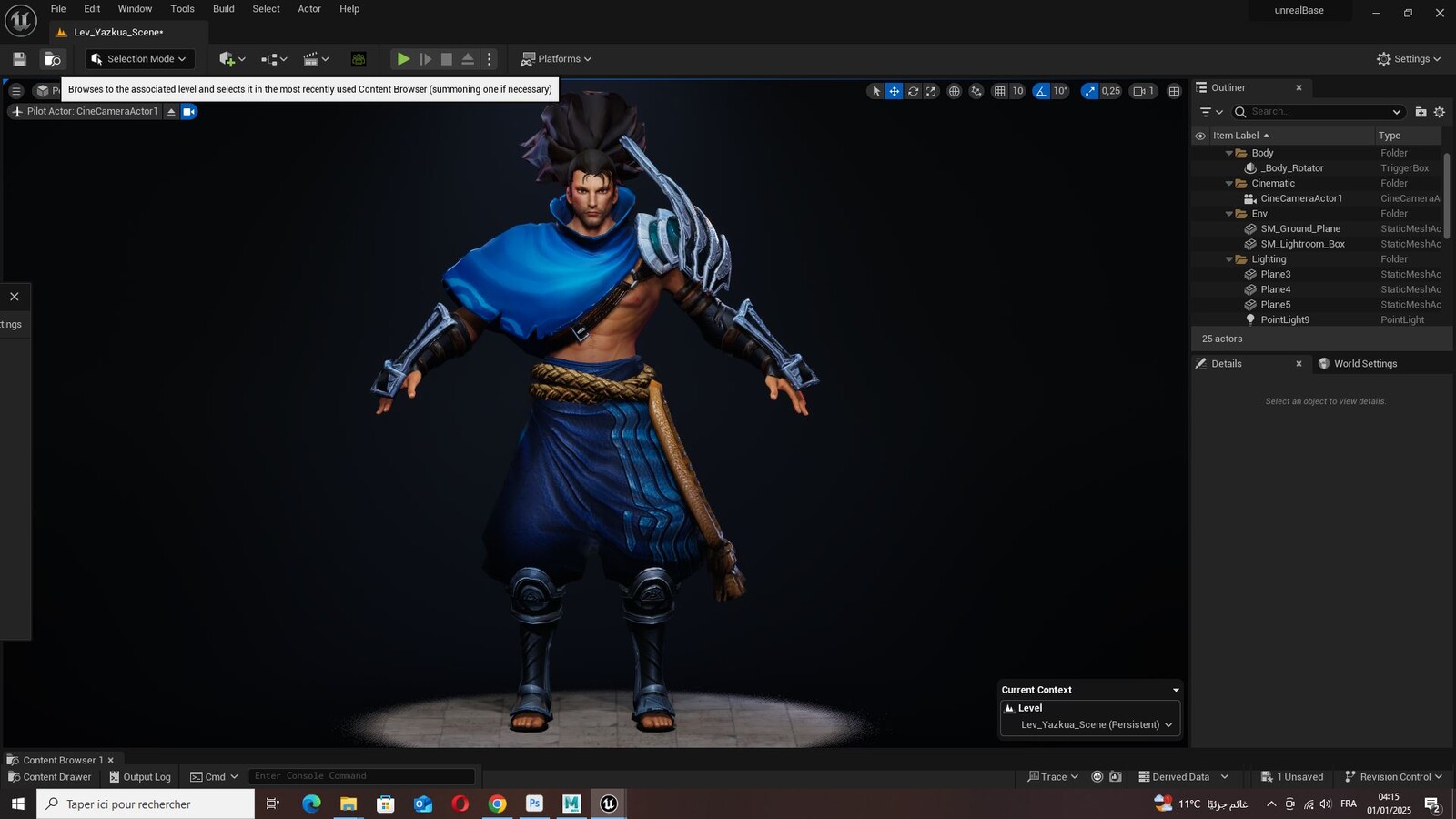Open the play options three-dot menu
Viewport: 1456px width, 819px height.
pyautogui.click(x=490, y=59)
